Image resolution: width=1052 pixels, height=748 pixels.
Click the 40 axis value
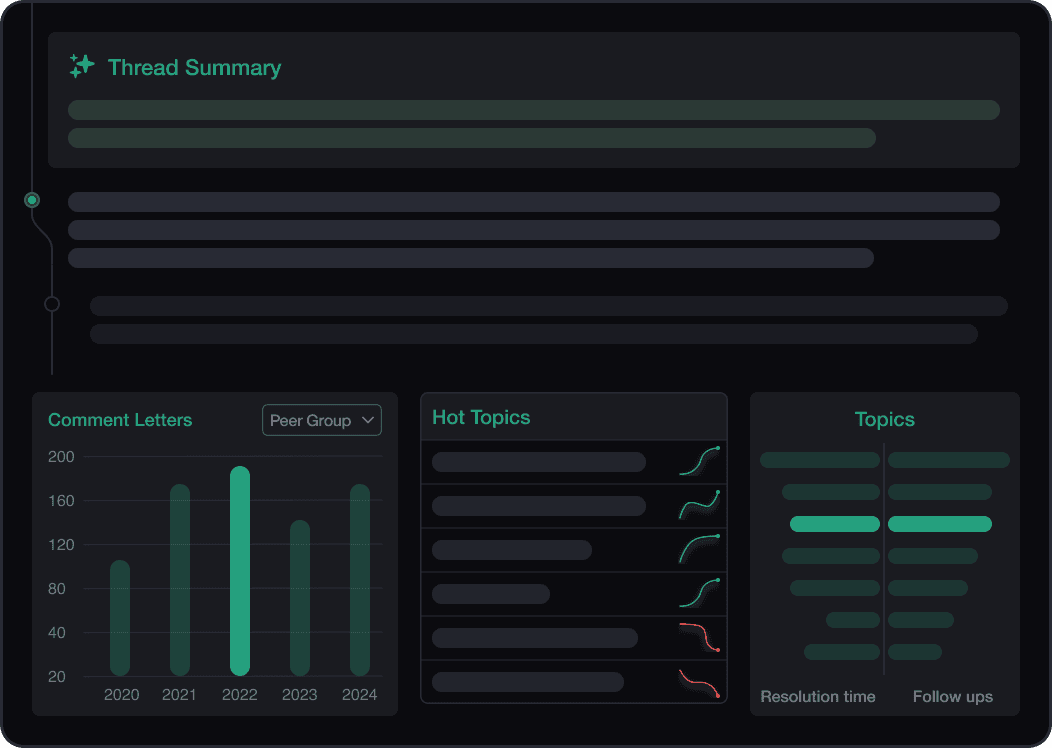click(x=57, y=633)
